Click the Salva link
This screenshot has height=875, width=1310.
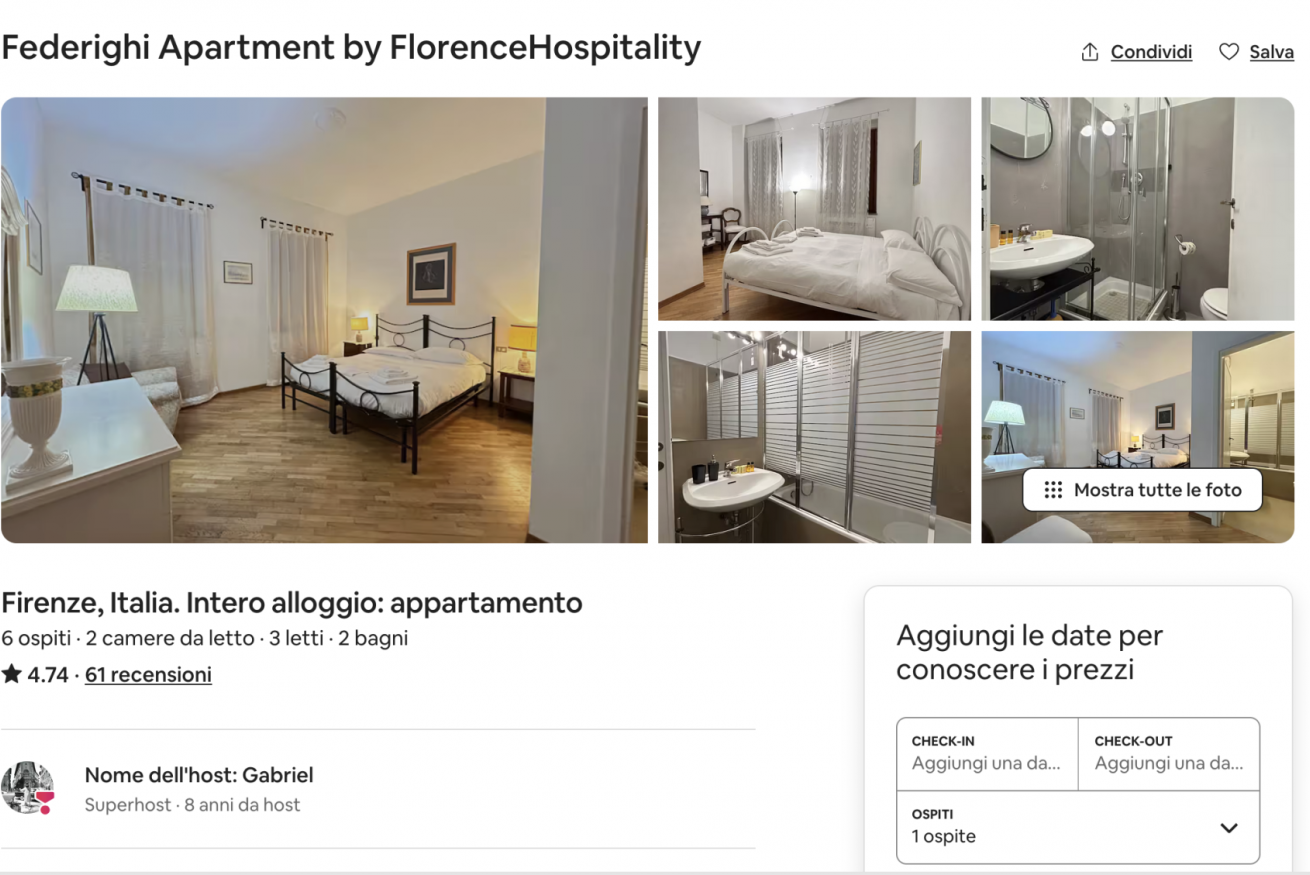[1271, 52]
